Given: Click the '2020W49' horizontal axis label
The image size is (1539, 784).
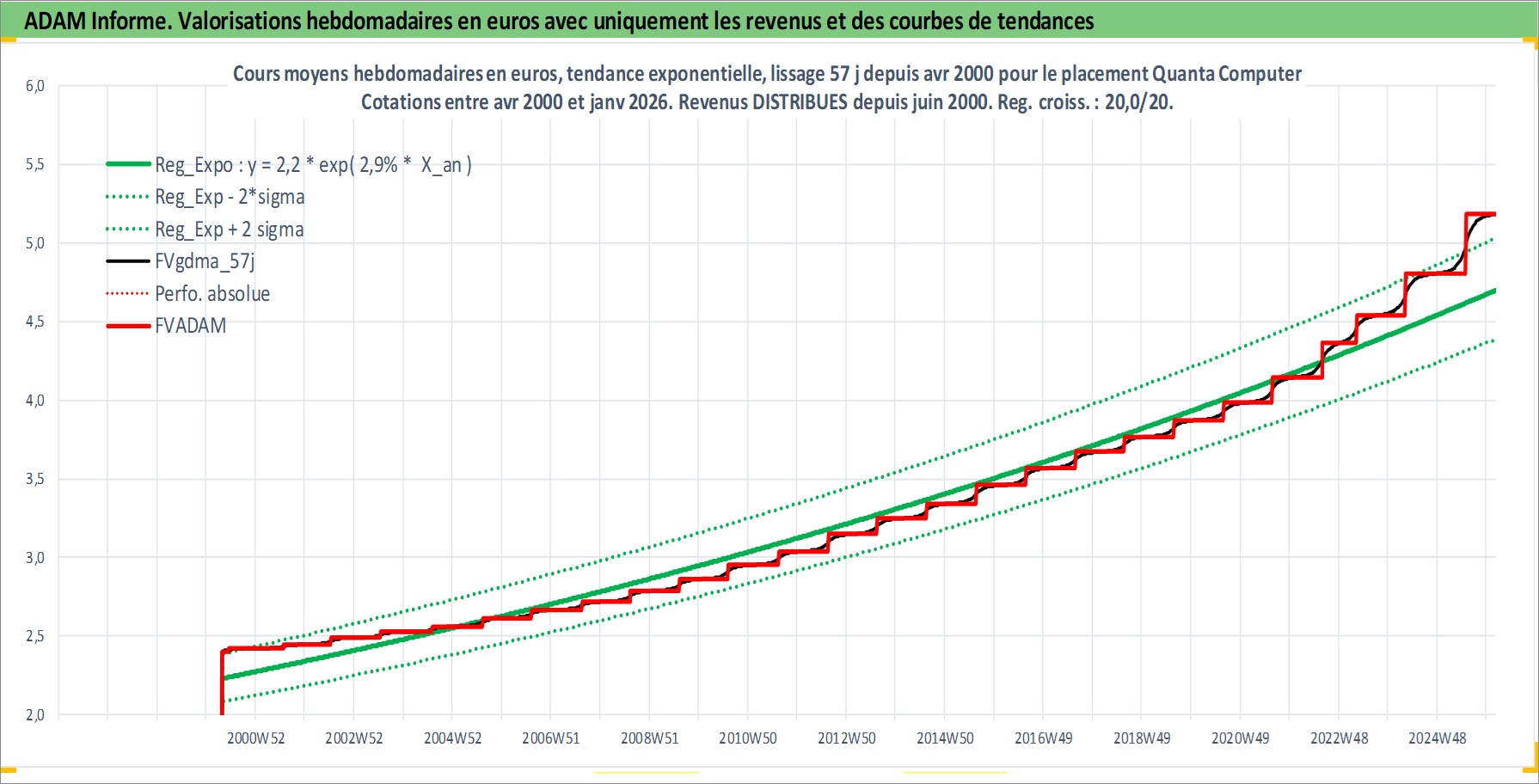Looking at the screenshot, I should tap(1241, 738).
